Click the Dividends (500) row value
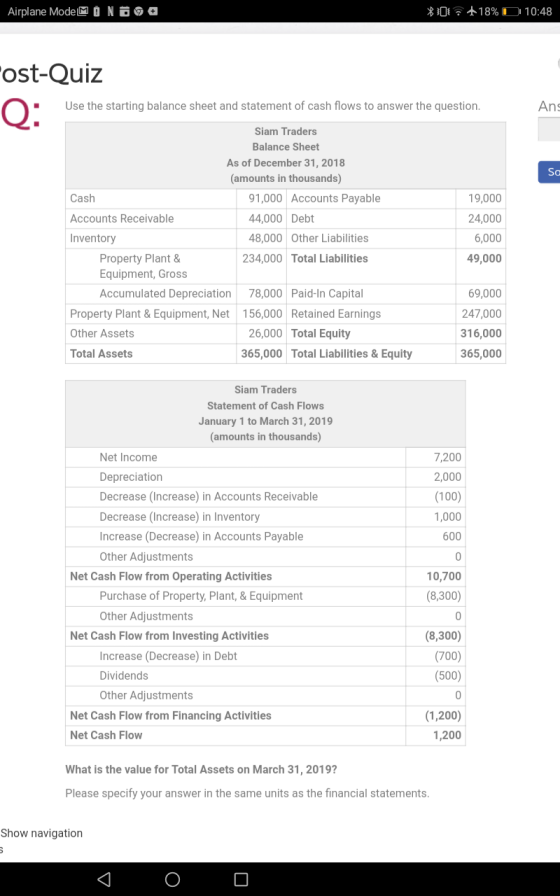The height and width of the screenshot is (896, 560). click(435, 675)
